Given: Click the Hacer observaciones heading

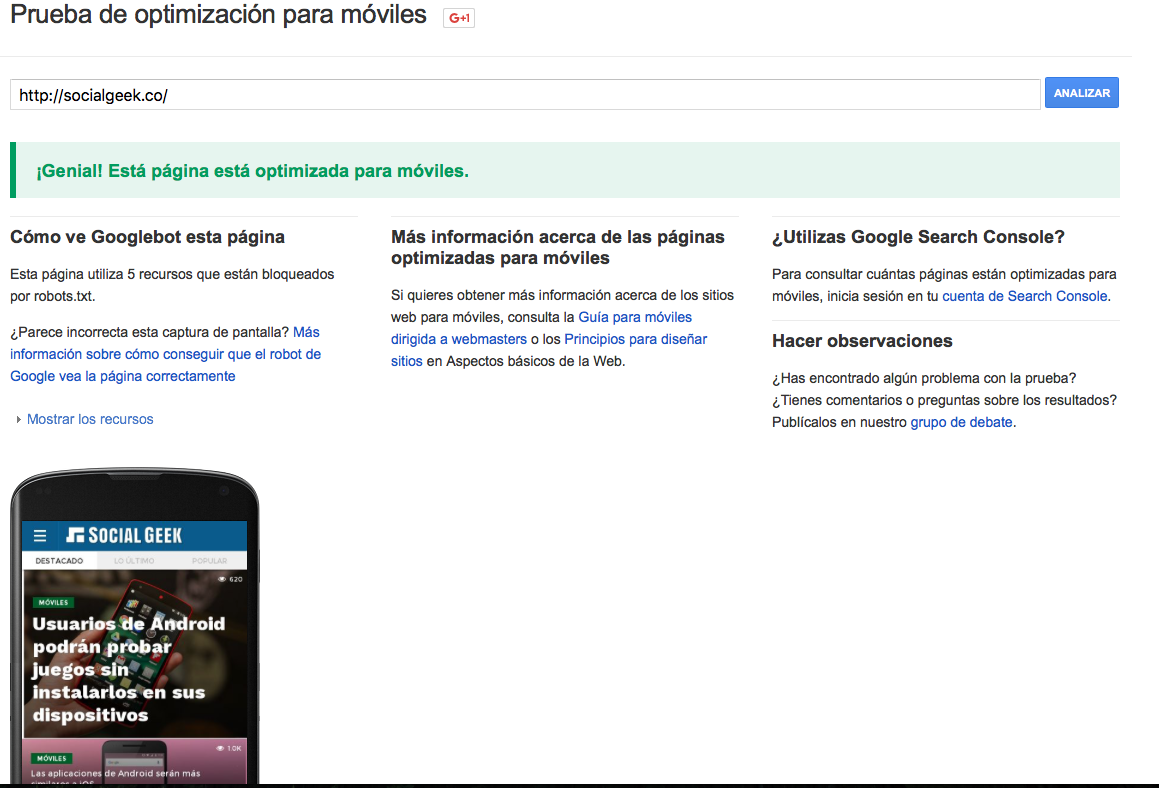Looking at the screenshot, I should pos(862,341).
